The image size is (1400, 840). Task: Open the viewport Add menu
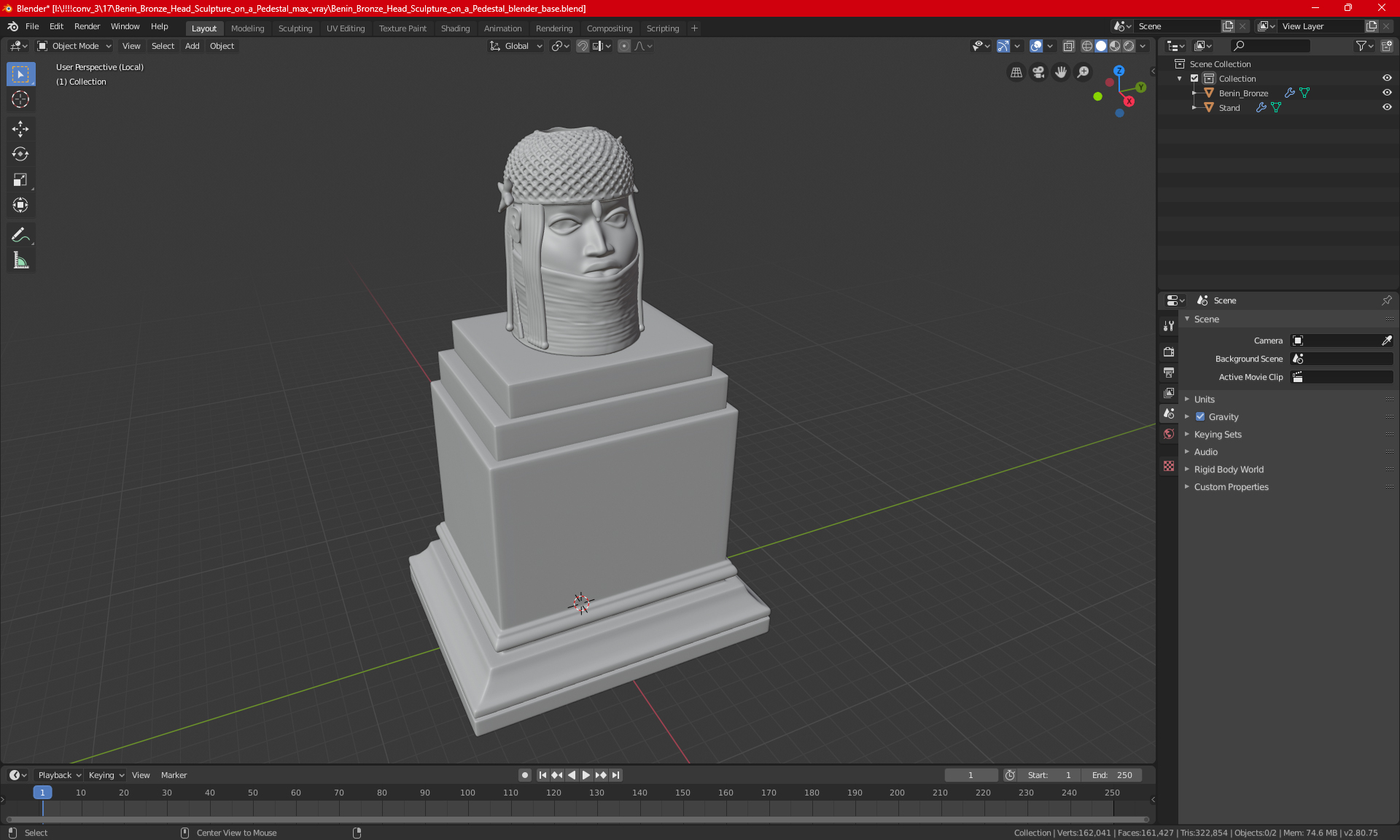pos(192,46)
